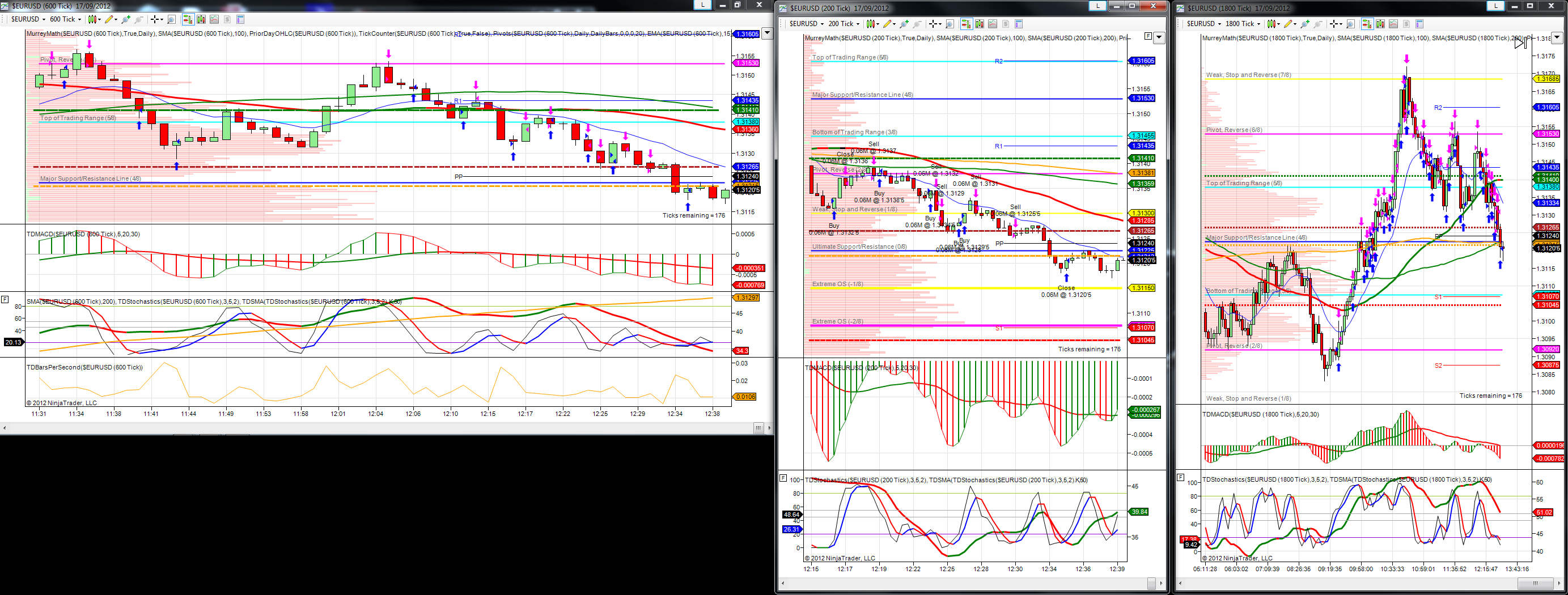
Task: Click zoom in icon on 1800 Tick chart
Action: coord(1305,24)
